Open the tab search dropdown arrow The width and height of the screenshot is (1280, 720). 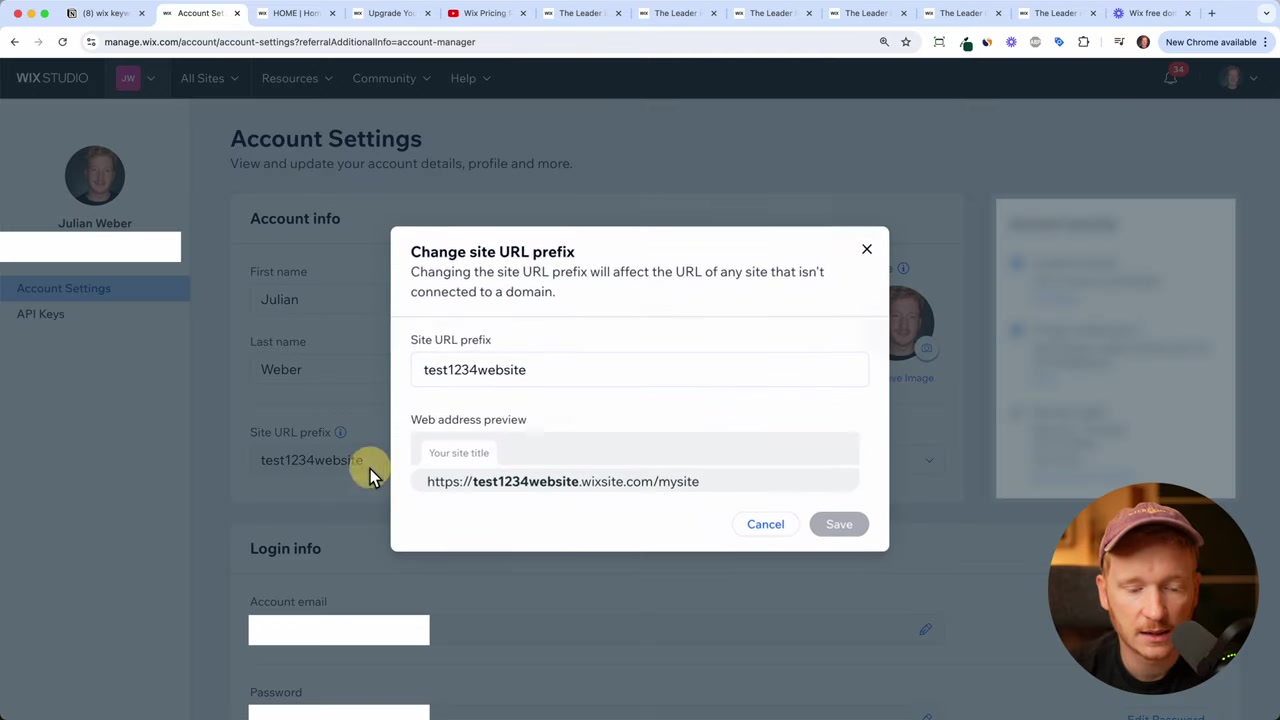[1266, 13]
